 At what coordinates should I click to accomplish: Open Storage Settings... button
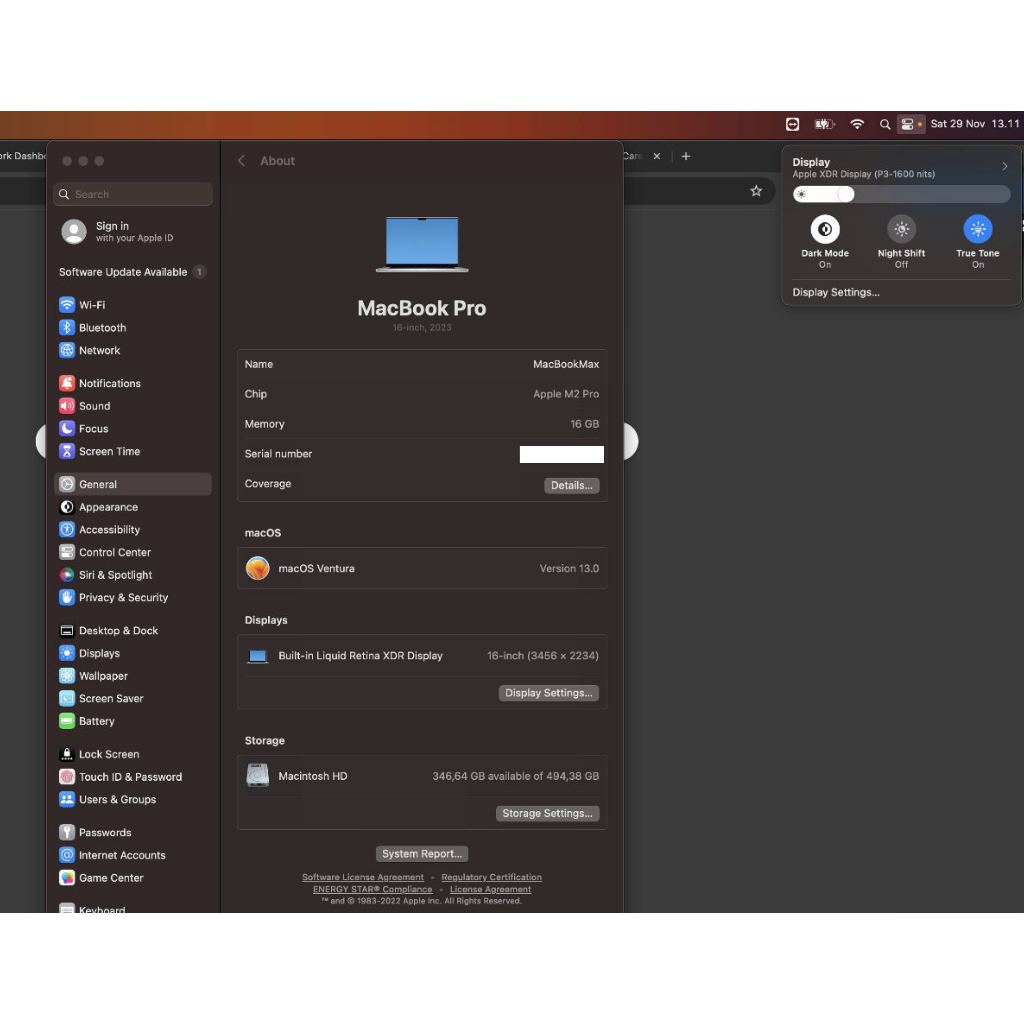tap(547, 814)
